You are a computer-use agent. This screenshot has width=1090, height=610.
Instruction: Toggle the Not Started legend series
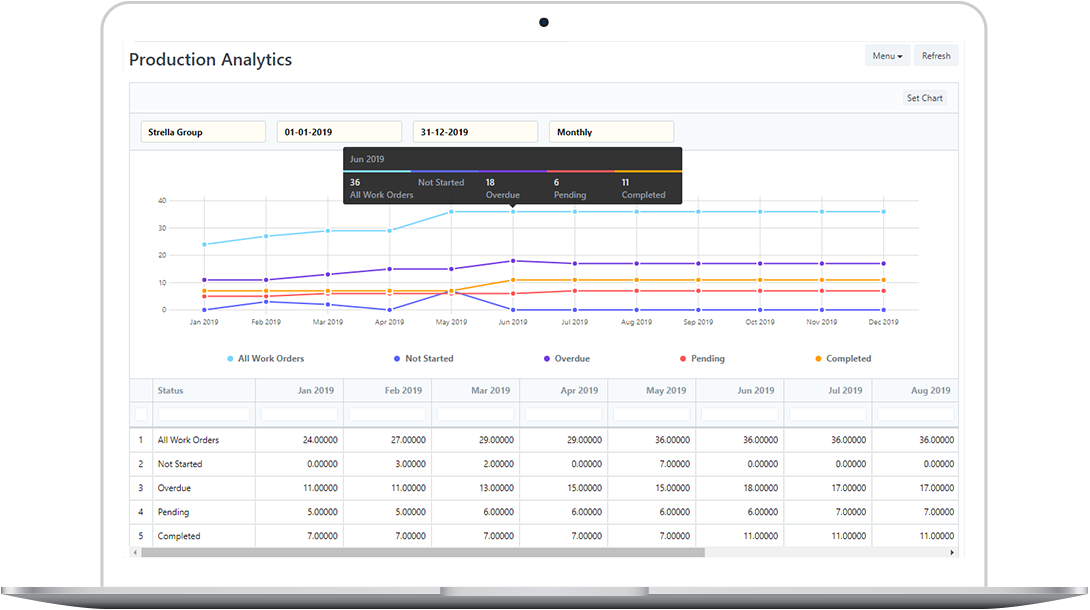pyautogui.click(x=429, y=359)
